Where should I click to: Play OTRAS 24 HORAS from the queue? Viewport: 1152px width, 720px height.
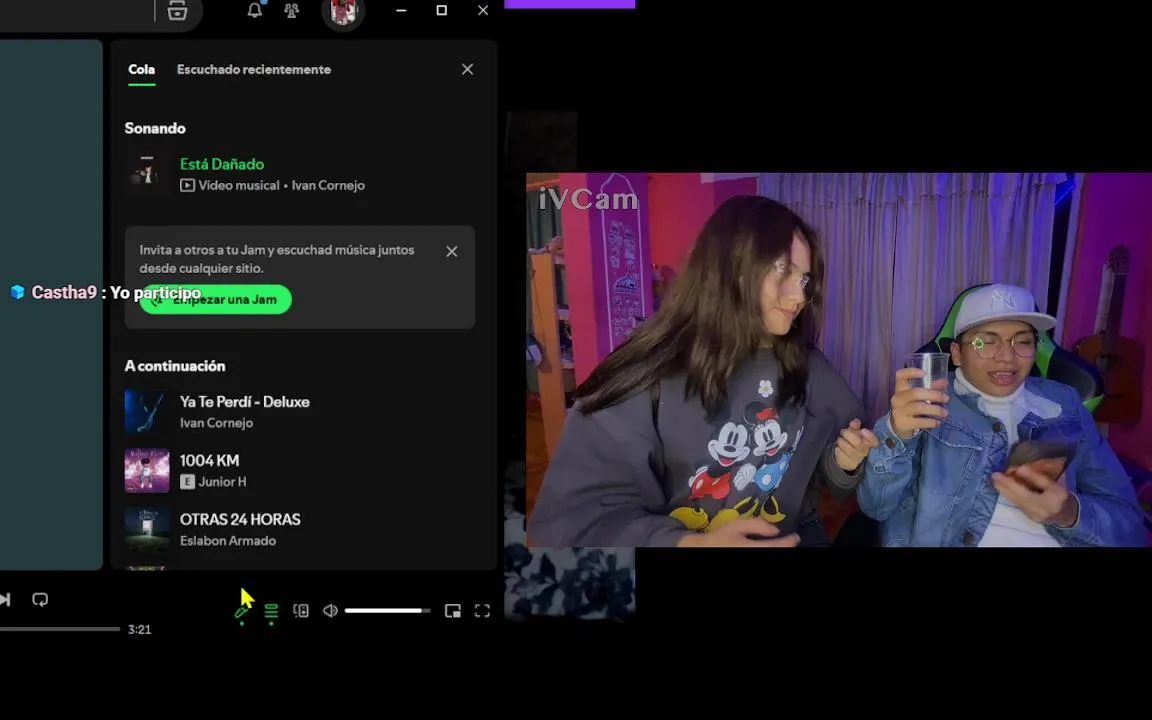coord(240,519)
